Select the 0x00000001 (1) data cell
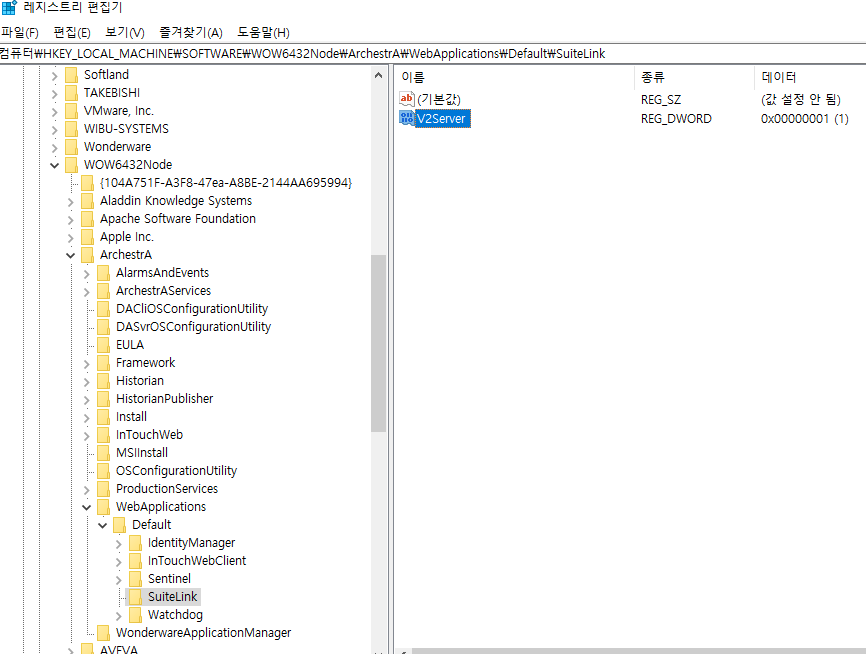The width and height of the screenshot is (866, 654). click(x=804, y=119)
